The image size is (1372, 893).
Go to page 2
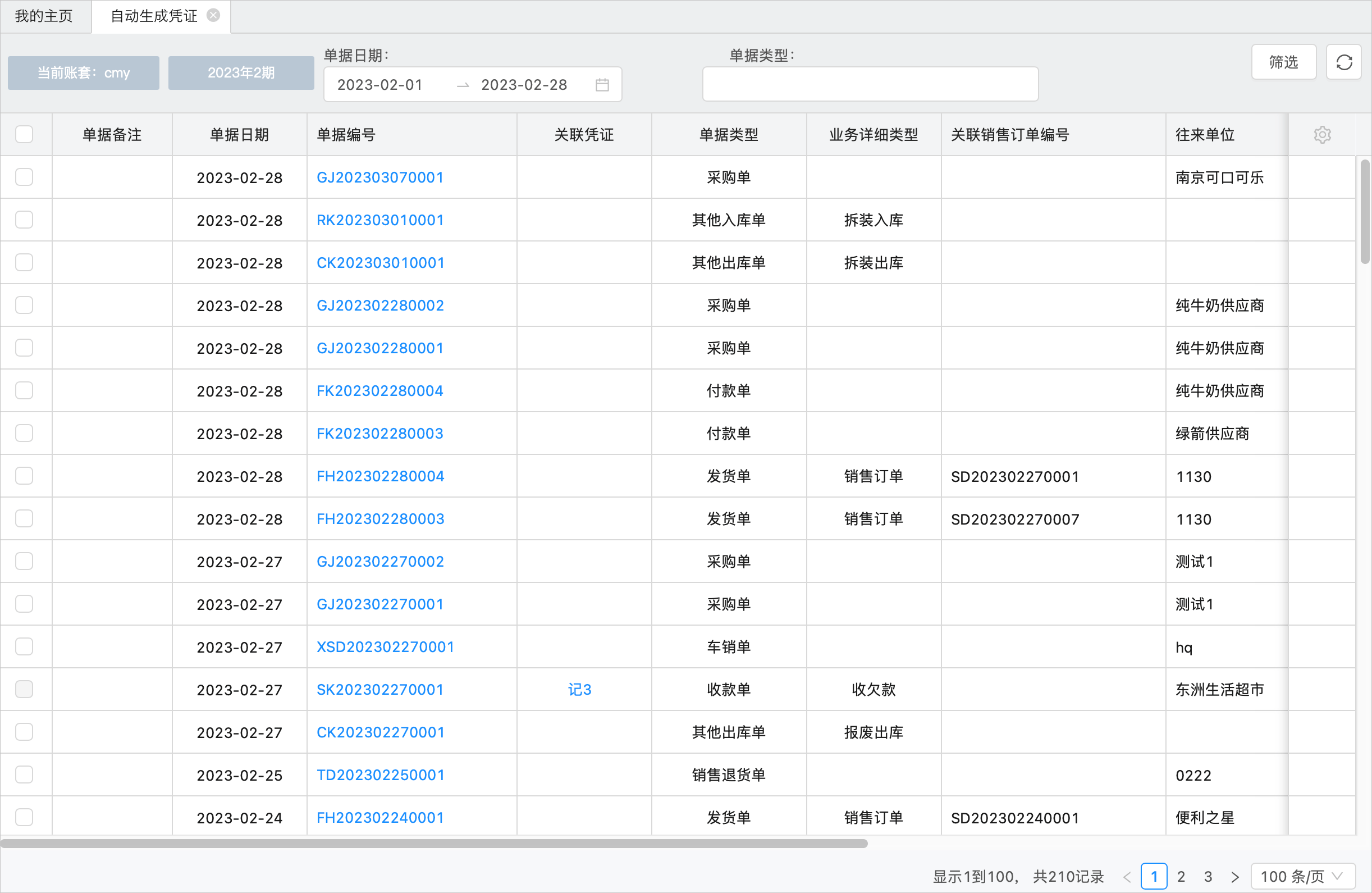point(1181,877)
